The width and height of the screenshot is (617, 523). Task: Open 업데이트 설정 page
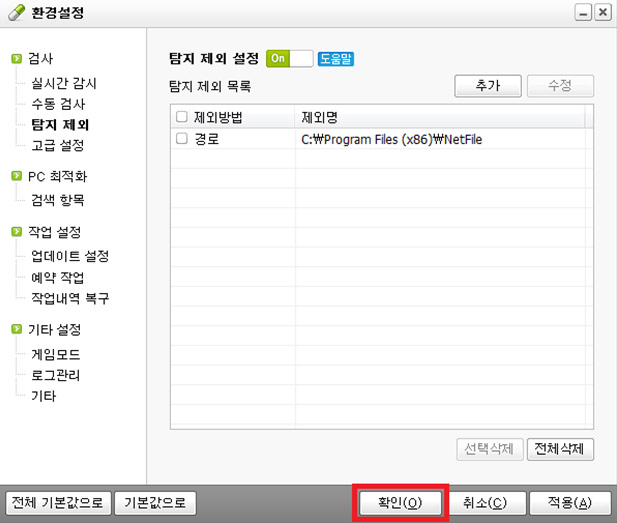pyautogui.click(x=70, y=256)
